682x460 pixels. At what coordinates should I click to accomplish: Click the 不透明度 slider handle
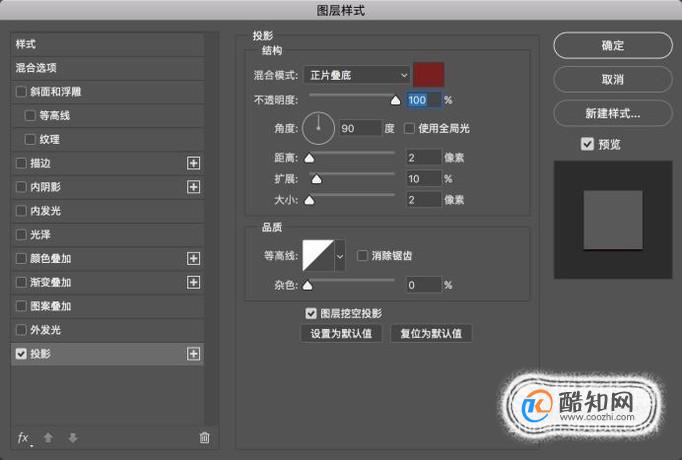[395, 101]
